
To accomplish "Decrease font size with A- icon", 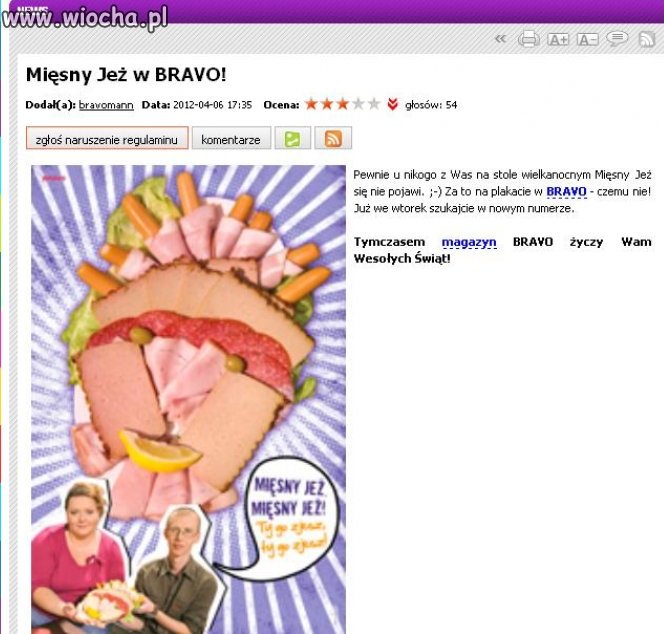I will pos(587,39).
